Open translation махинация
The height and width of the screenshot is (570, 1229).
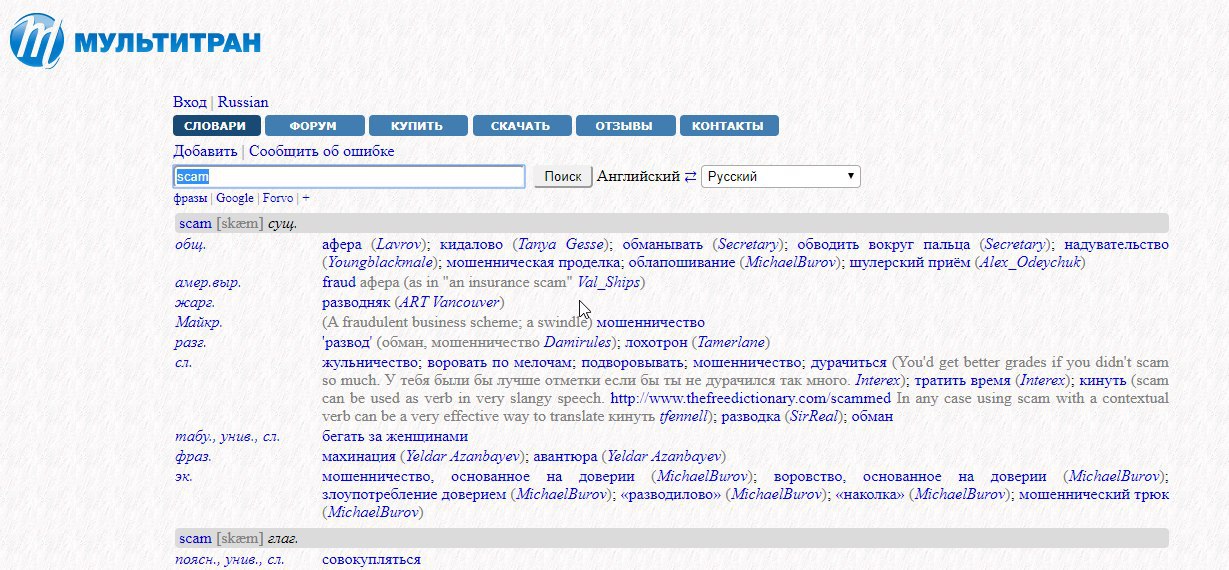click(x=357, y=456)
